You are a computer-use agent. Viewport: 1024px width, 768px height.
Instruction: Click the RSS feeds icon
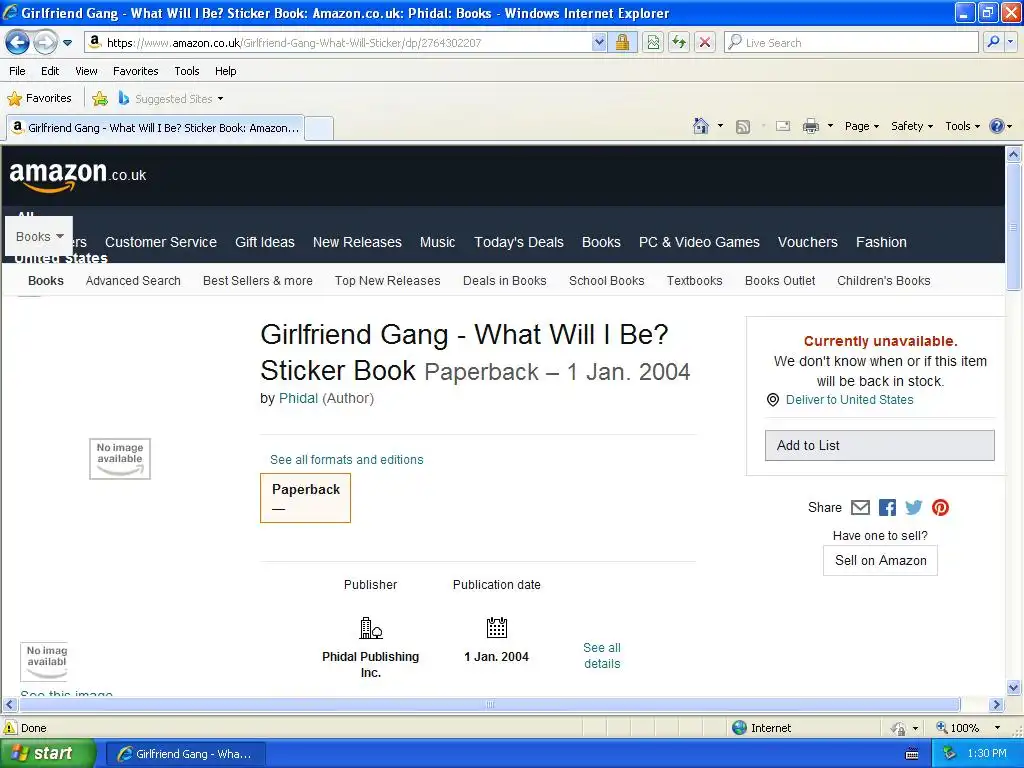(x=743, y=127)
